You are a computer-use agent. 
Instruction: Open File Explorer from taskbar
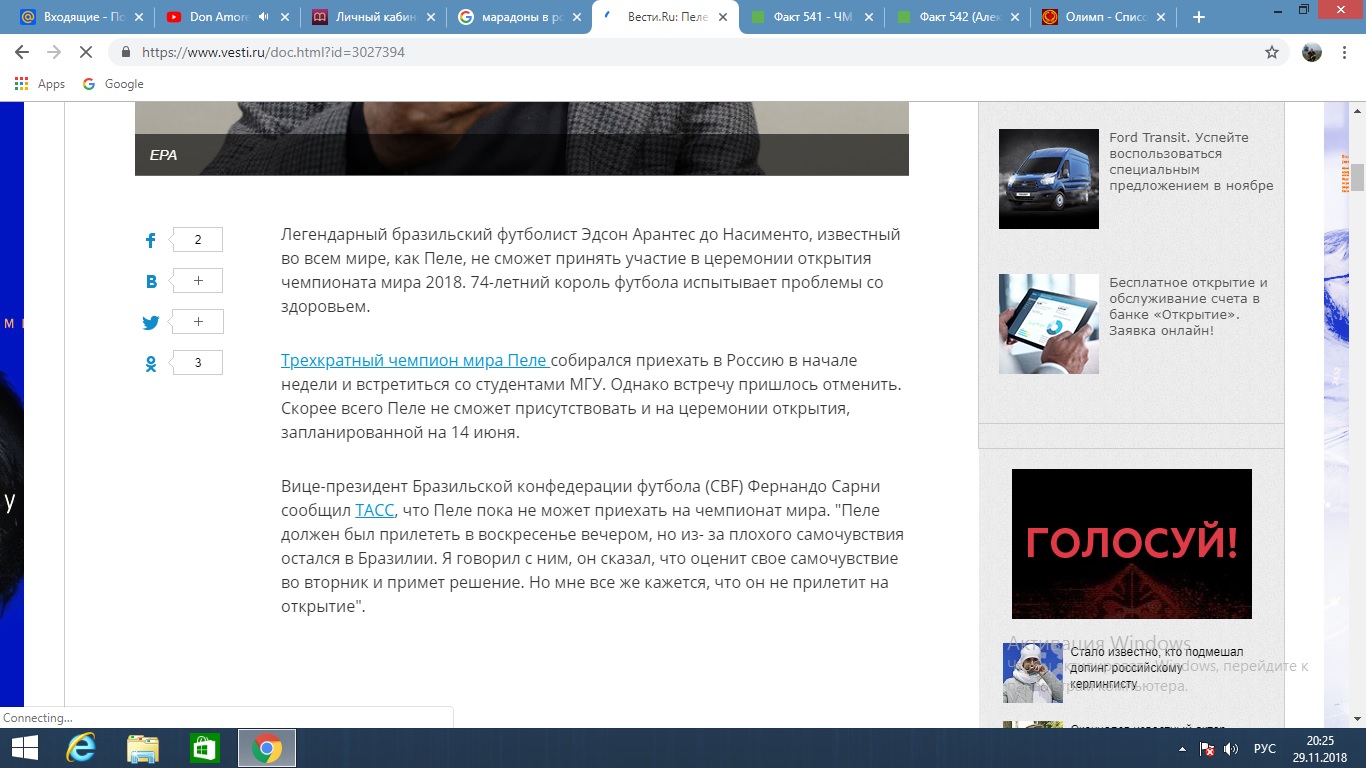(x=143, y=748)
